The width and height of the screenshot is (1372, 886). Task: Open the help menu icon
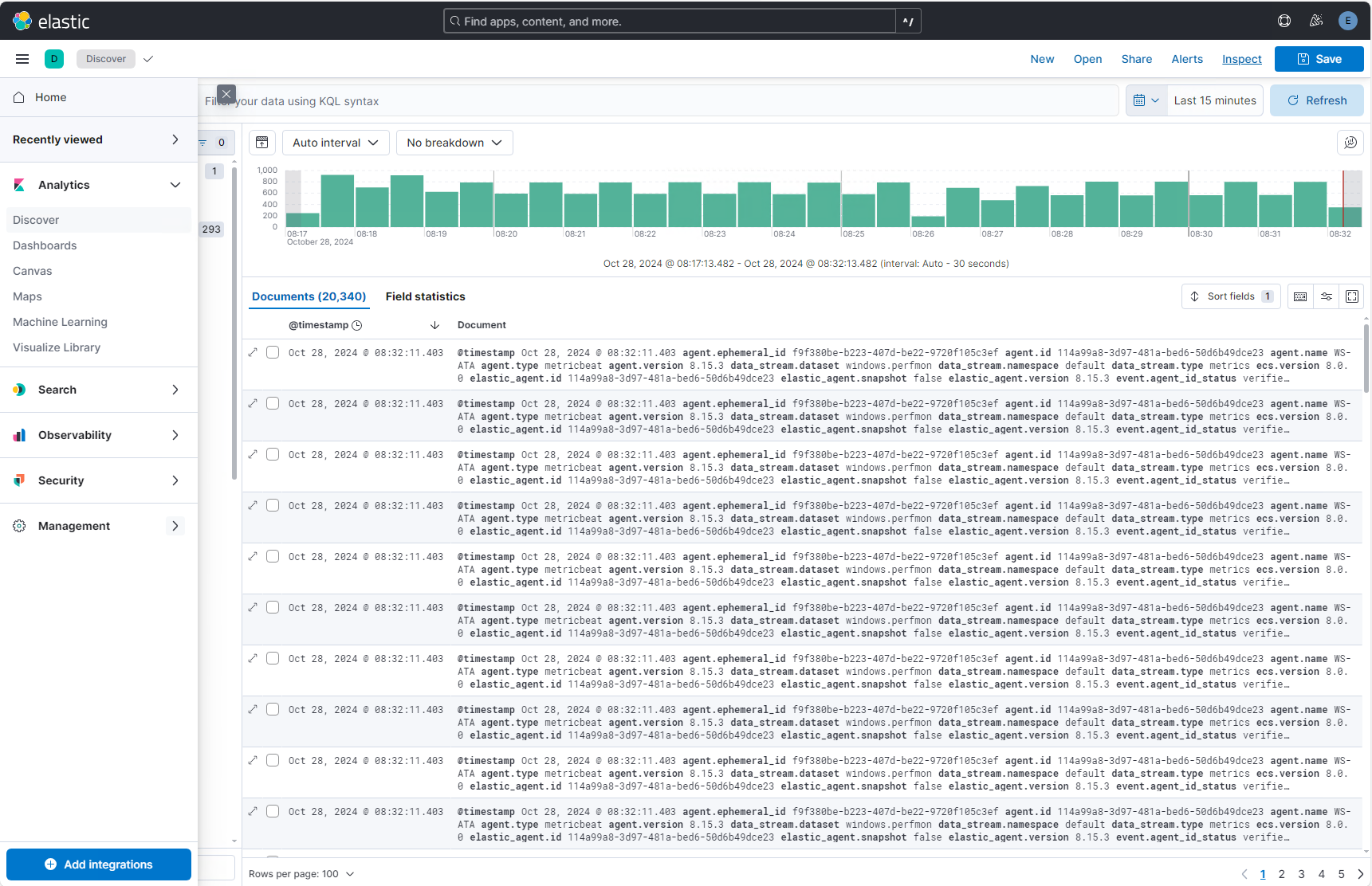tap(1284, 21)
